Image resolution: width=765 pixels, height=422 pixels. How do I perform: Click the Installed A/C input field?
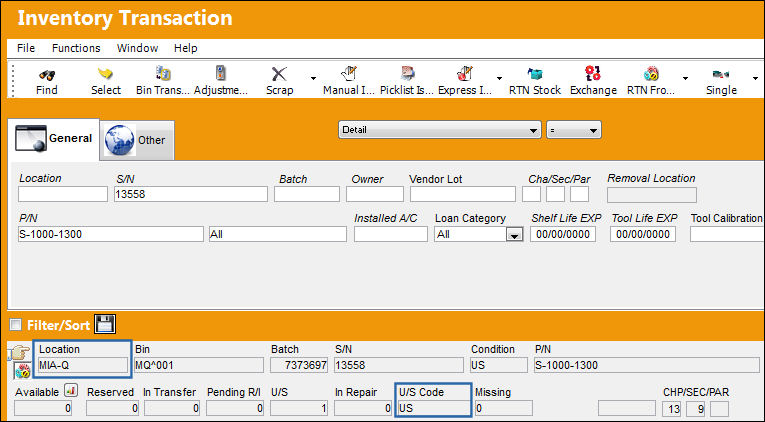[x=391, y=234]
